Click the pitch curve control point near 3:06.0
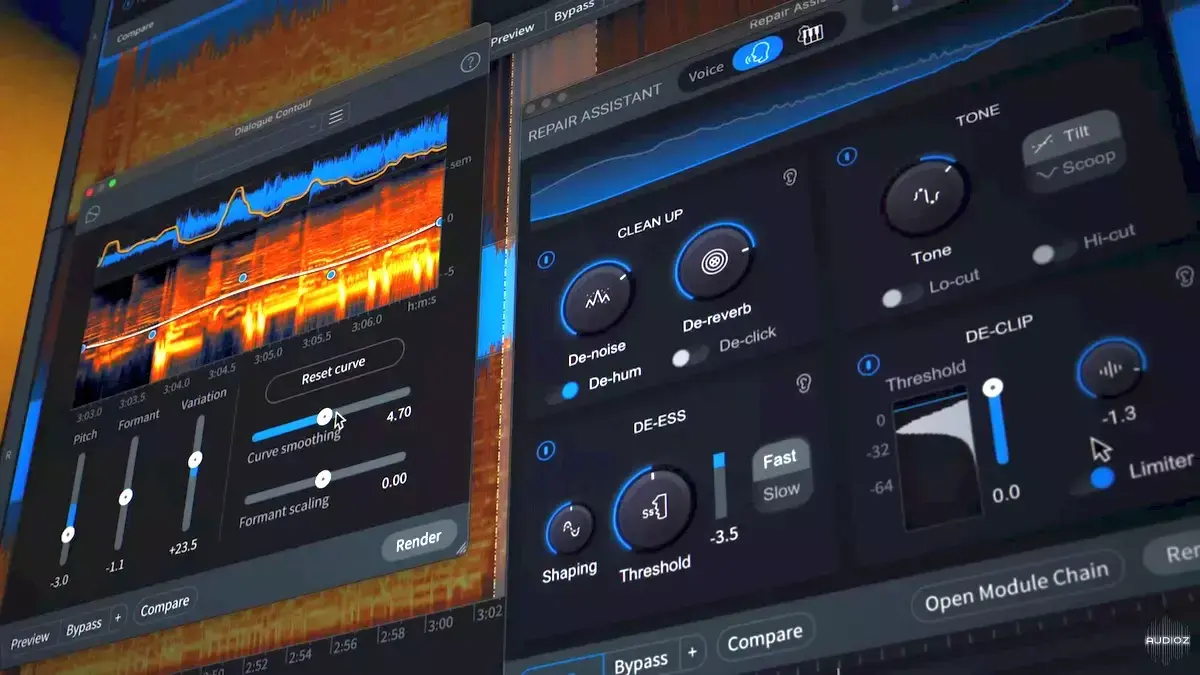 (x=331, y=273)
